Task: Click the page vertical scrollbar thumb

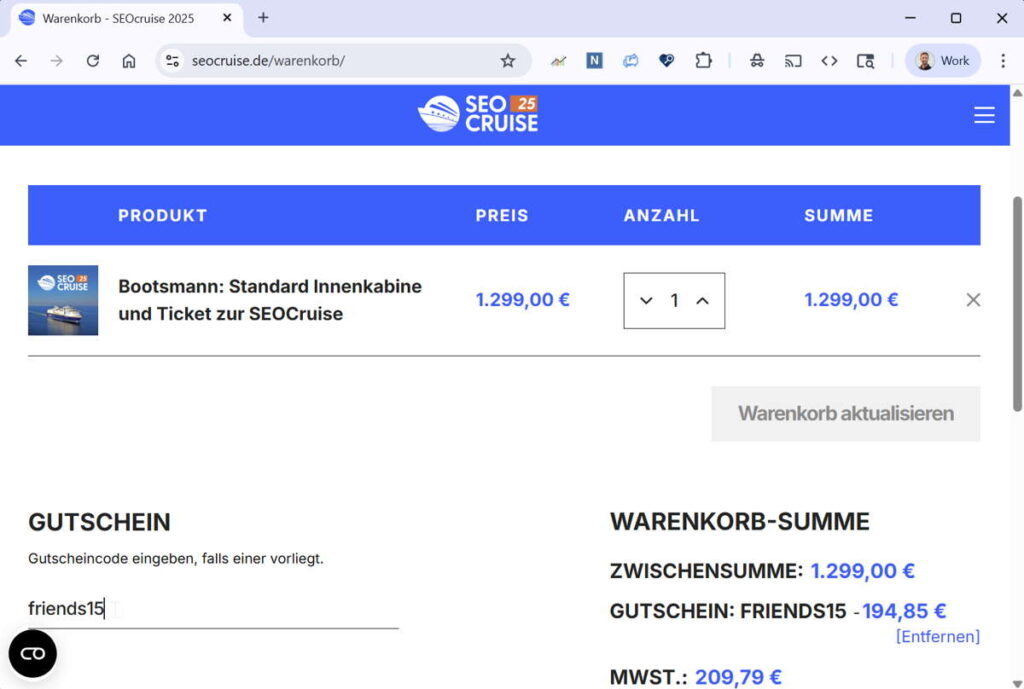Action: (1017, 304)
